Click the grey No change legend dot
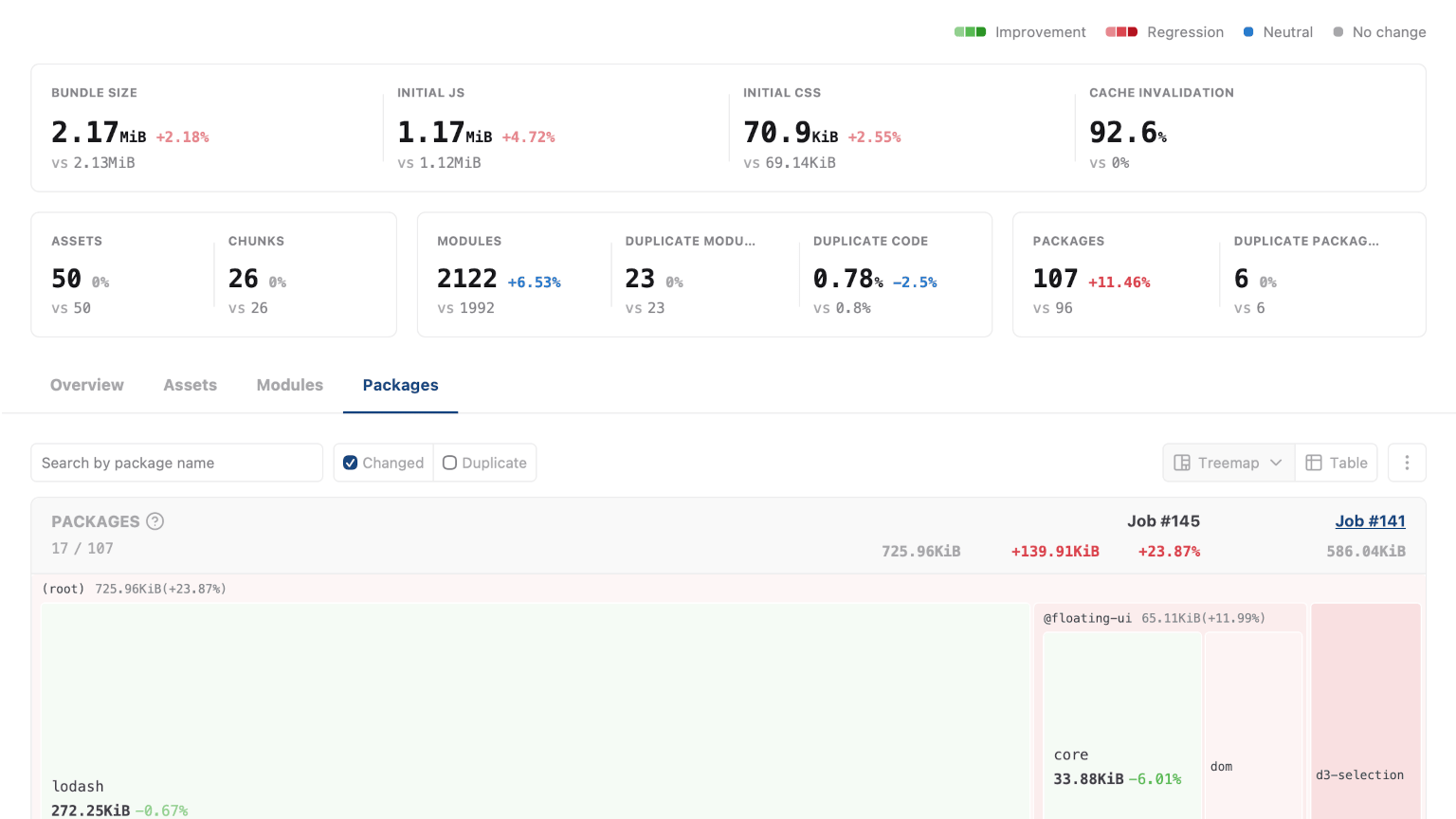The width and height of the screenshot is (1456, 819). [x=1338, y=32]
